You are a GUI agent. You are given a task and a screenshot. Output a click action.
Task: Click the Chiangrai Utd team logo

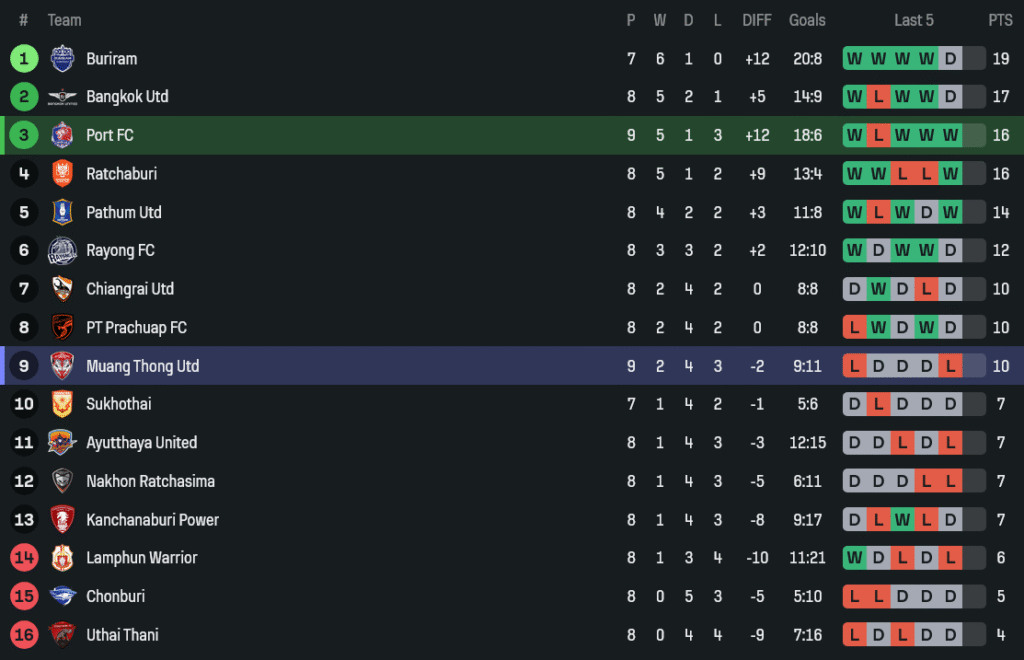[62, 289]
